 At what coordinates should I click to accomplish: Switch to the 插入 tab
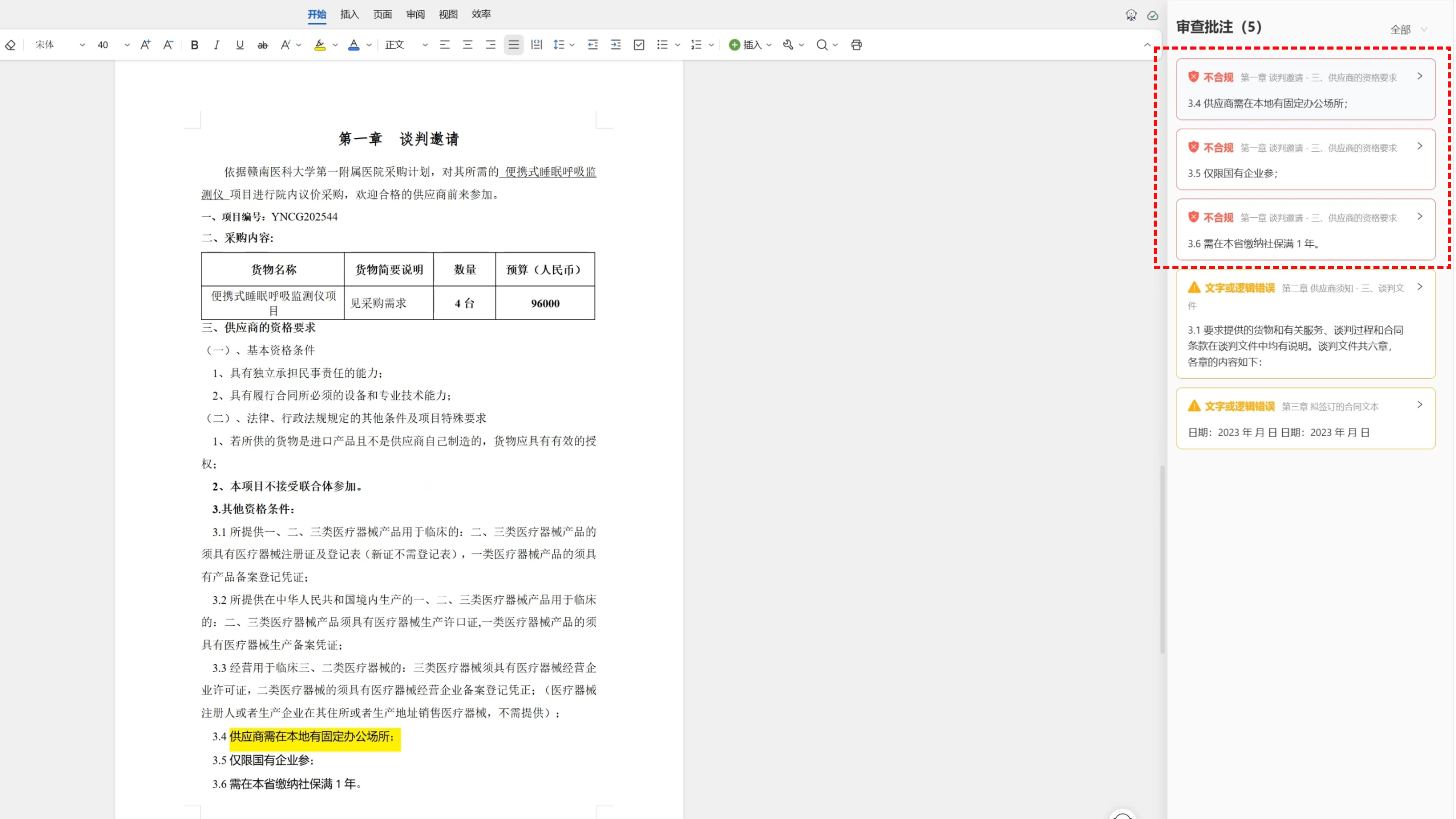(349, 14)
